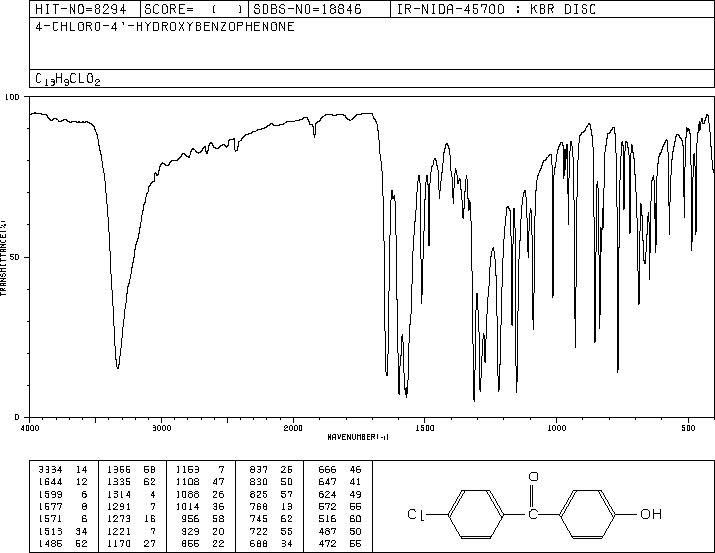The image size is (715, 553).
Task: Click the 100 label on transmittance axis
Action: tap(12, 97)
